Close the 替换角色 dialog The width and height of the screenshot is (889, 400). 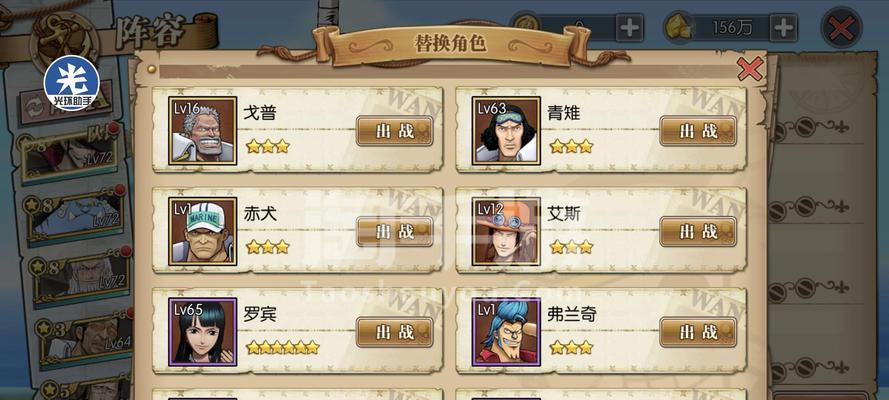tap(750, 69)
